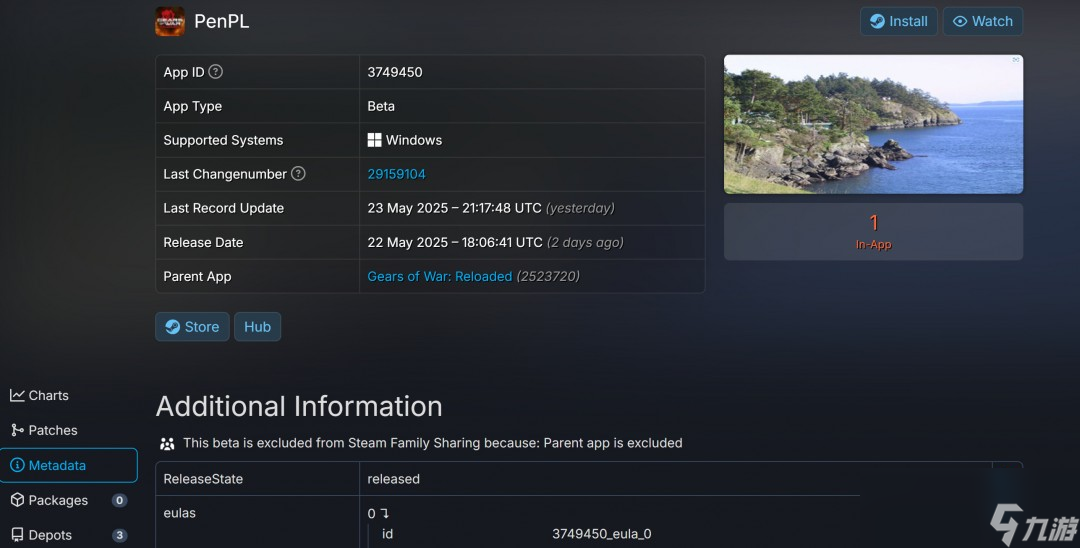Click the PenPL title text
The width and height of the screenshot is (1080, 548).
(222, 21)
